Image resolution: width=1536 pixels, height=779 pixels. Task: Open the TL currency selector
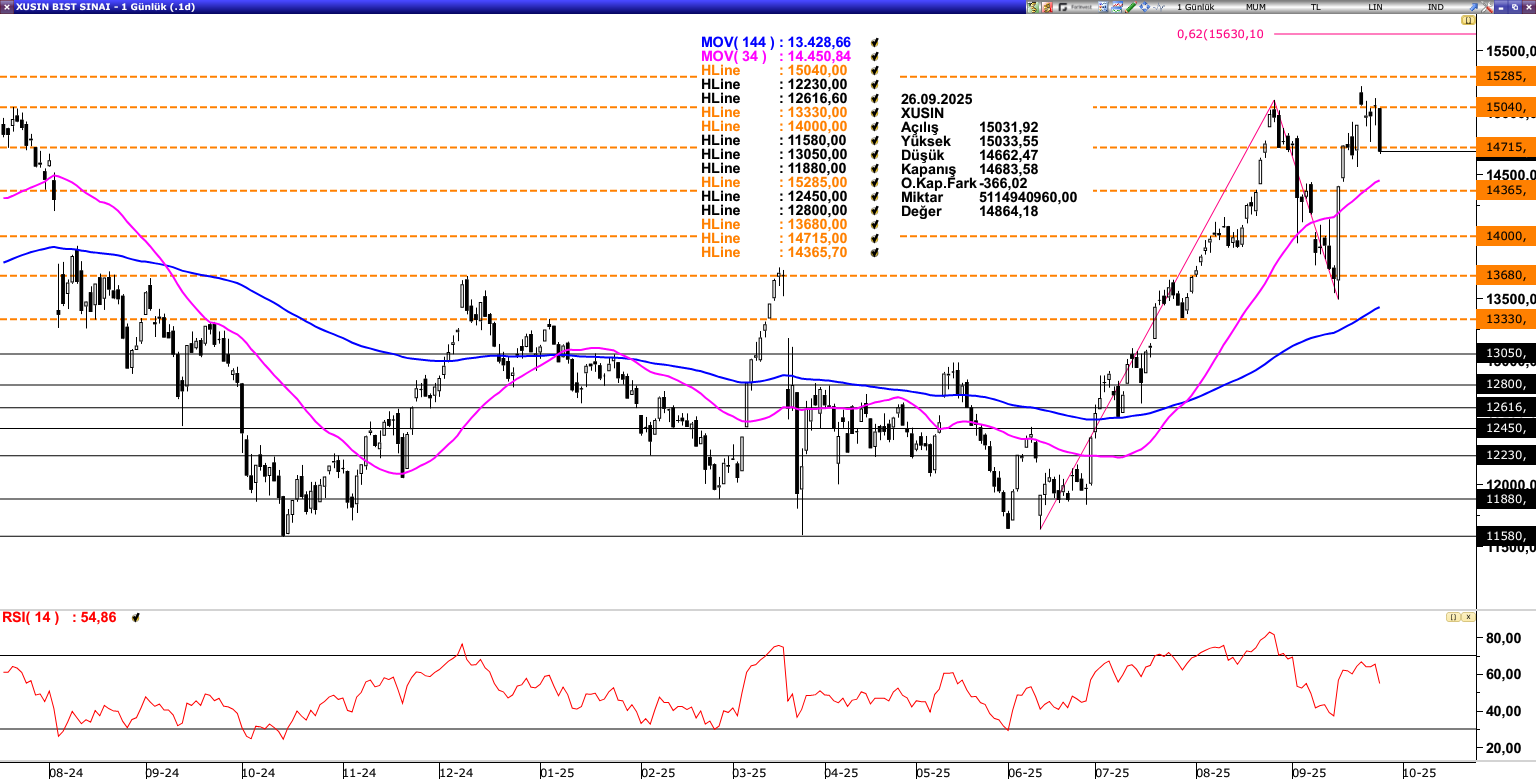coord(1316,7)
